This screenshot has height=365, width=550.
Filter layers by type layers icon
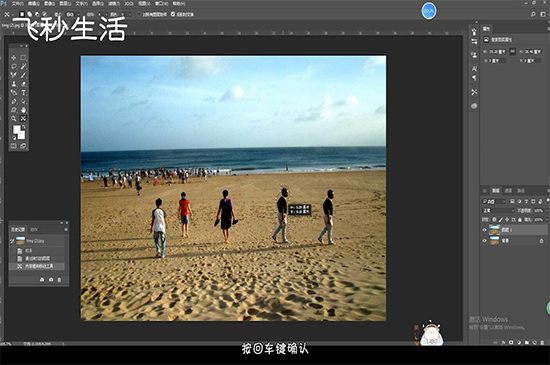(526, 201)
